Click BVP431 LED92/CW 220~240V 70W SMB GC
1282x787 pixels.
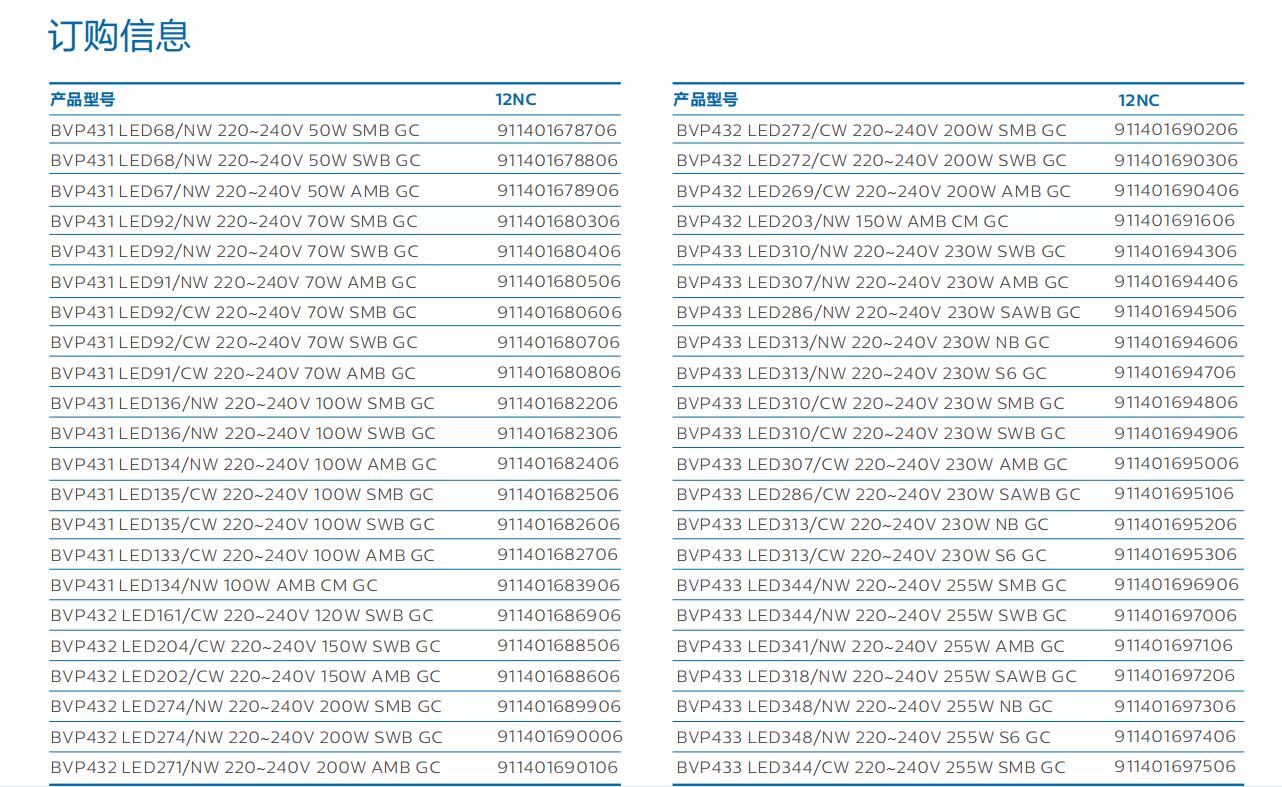click(233, 312)
